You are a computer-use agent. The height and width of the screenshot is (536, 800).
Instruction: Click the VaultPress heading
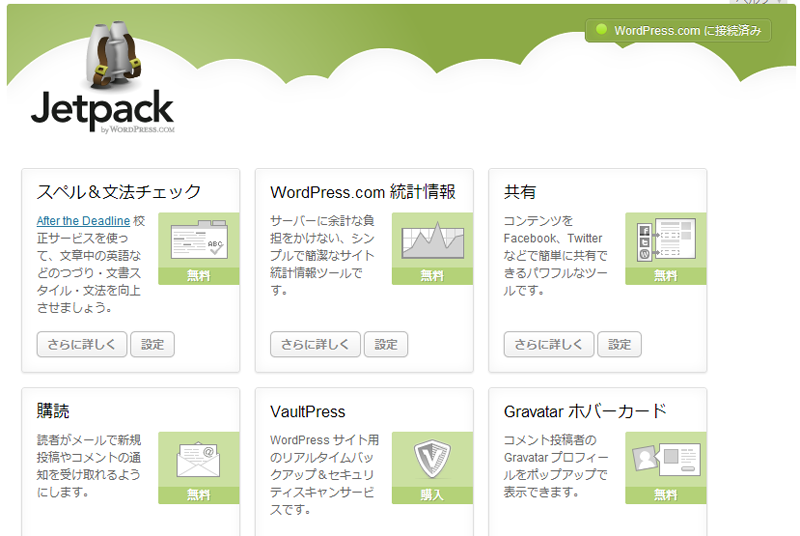[308, 412]
